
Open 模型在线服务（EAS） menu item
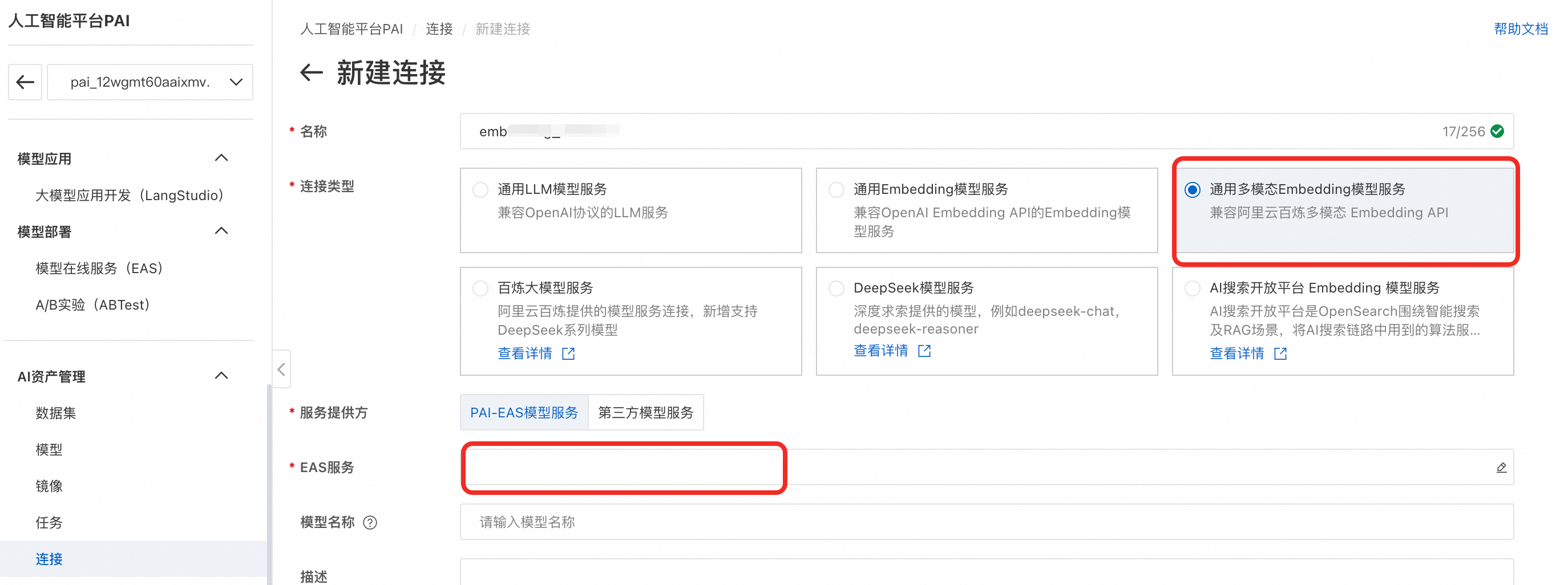99,268
